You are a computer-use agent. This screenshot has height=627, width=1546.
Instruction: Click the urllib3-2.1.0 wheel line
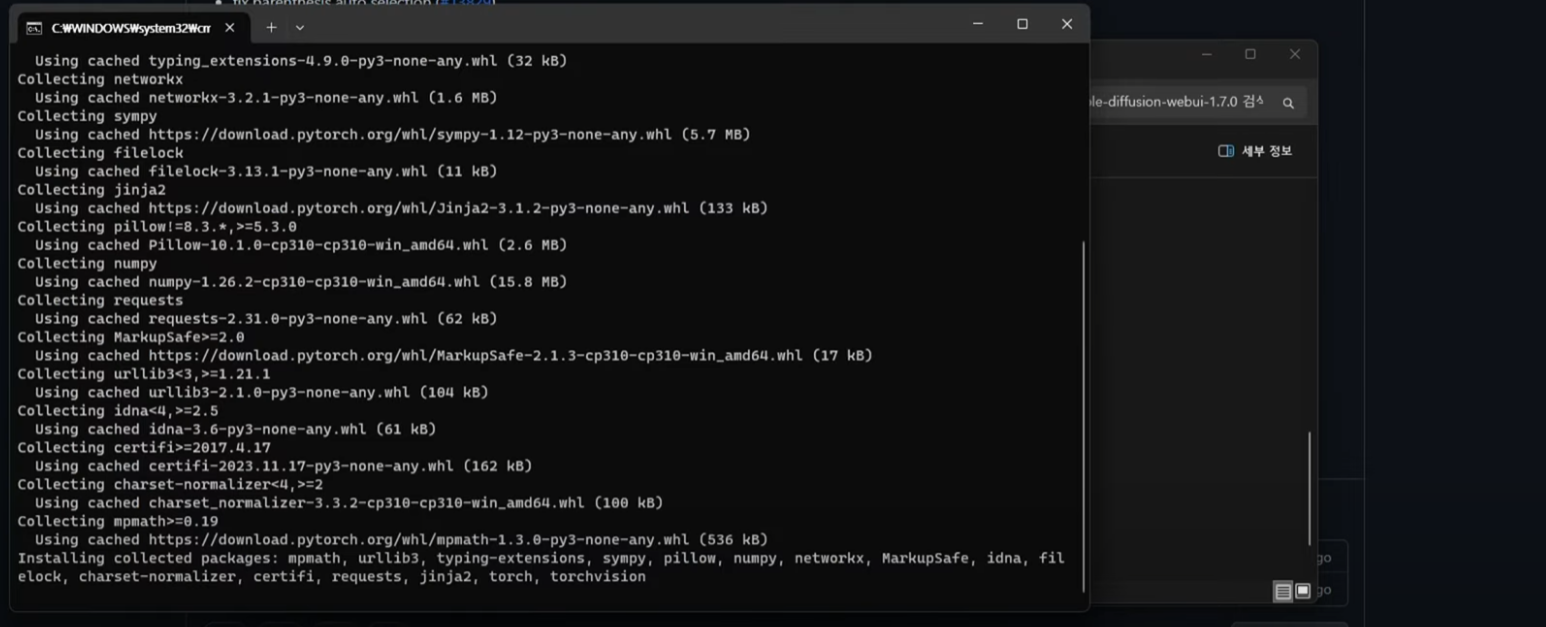coord(262,392)
